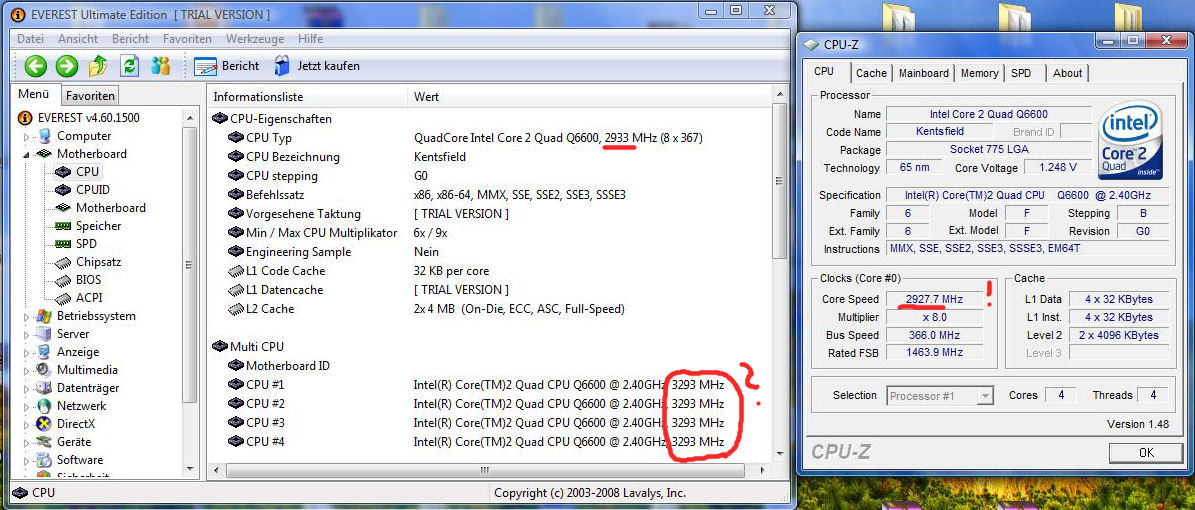Click the green Back arrow in EVEREST toolbar
Viewport: 1195px width, 510px height.
(x=36, y=66)
